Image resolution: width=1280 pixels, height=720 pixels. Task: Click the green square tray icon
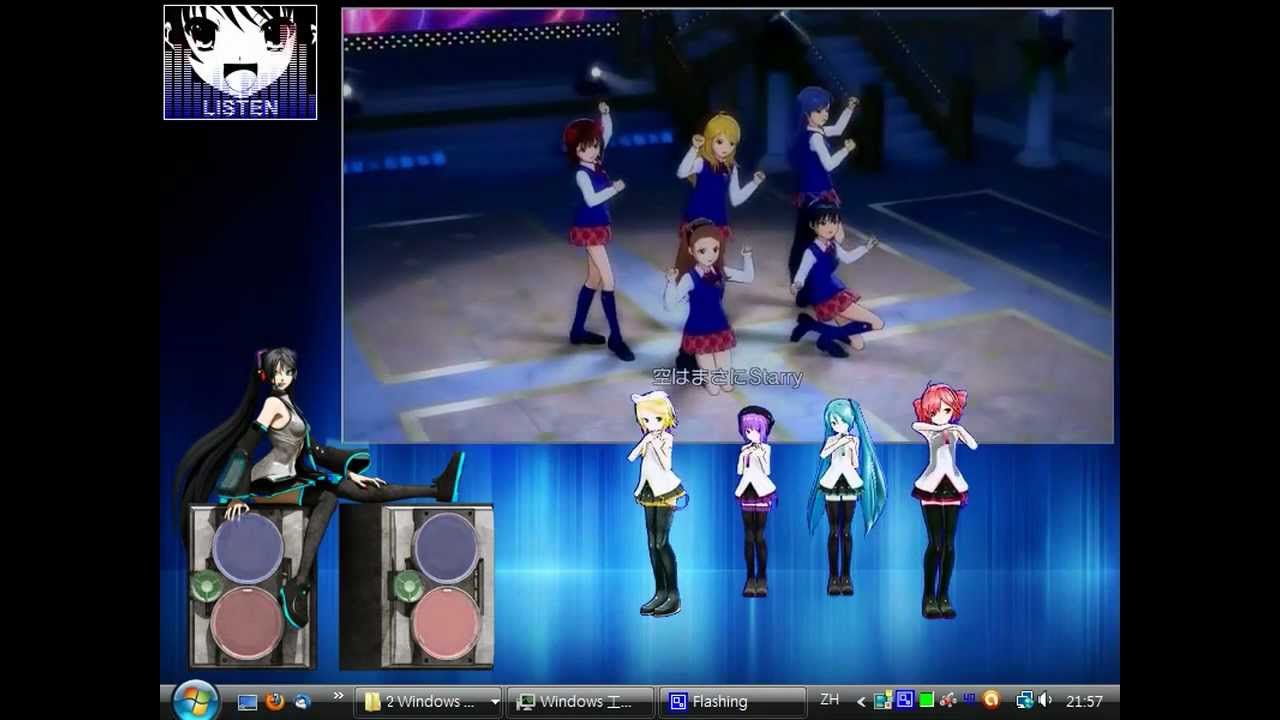point(927,701)
